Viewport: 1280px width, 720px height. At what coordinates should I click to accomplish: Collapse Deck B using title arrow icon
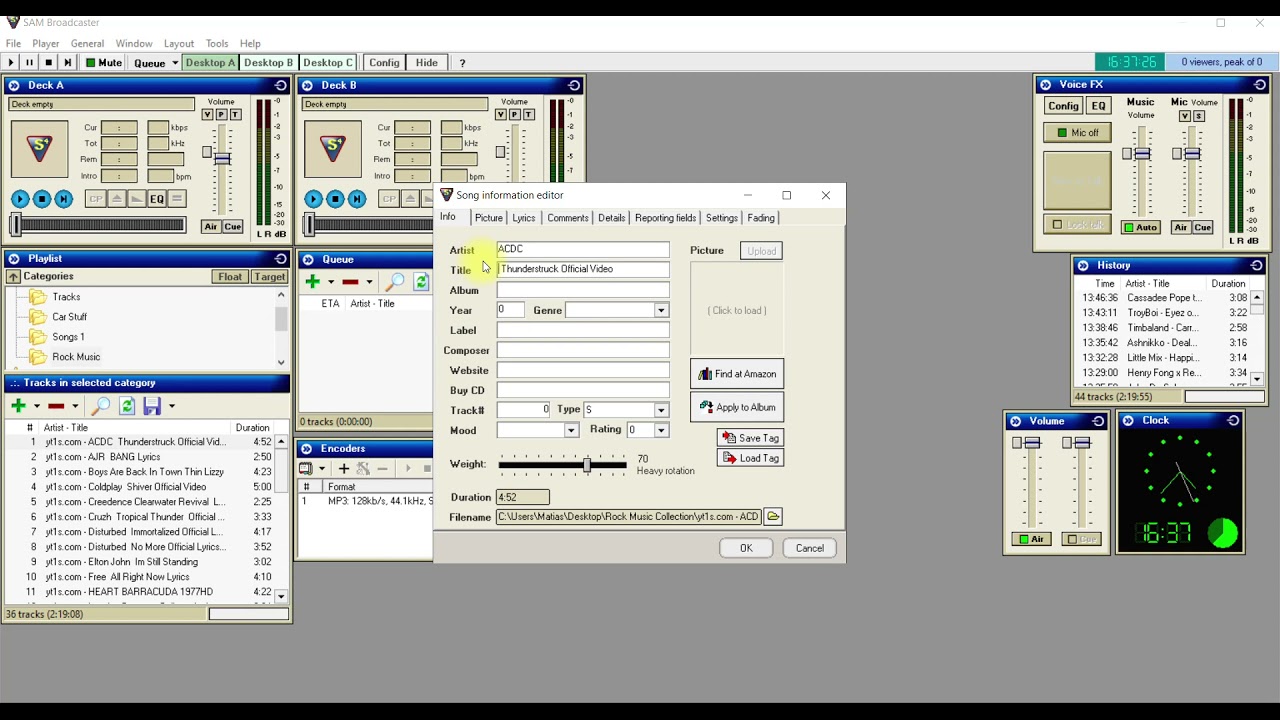click(308, 85)
